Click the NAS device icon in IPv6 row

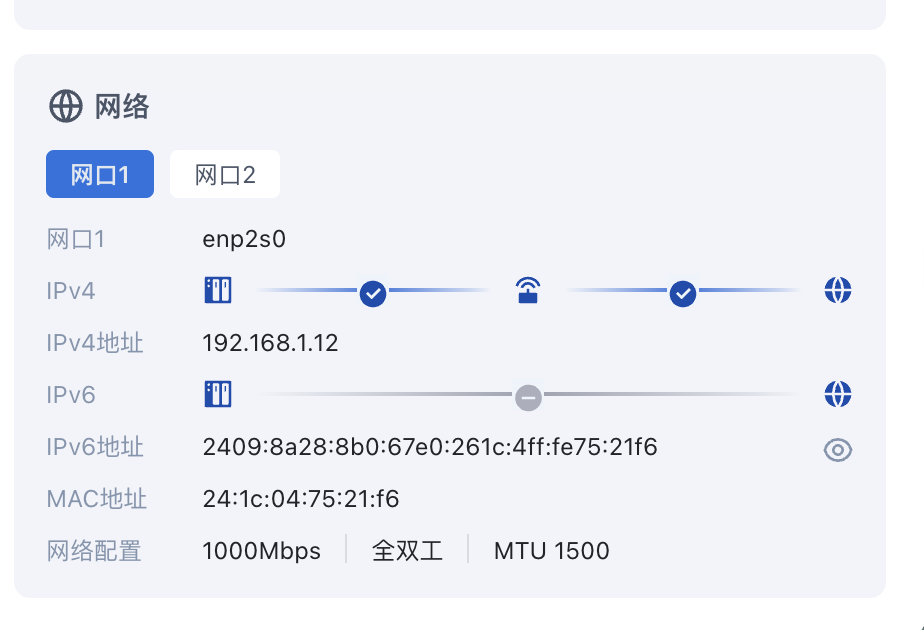tap(218, 394)
